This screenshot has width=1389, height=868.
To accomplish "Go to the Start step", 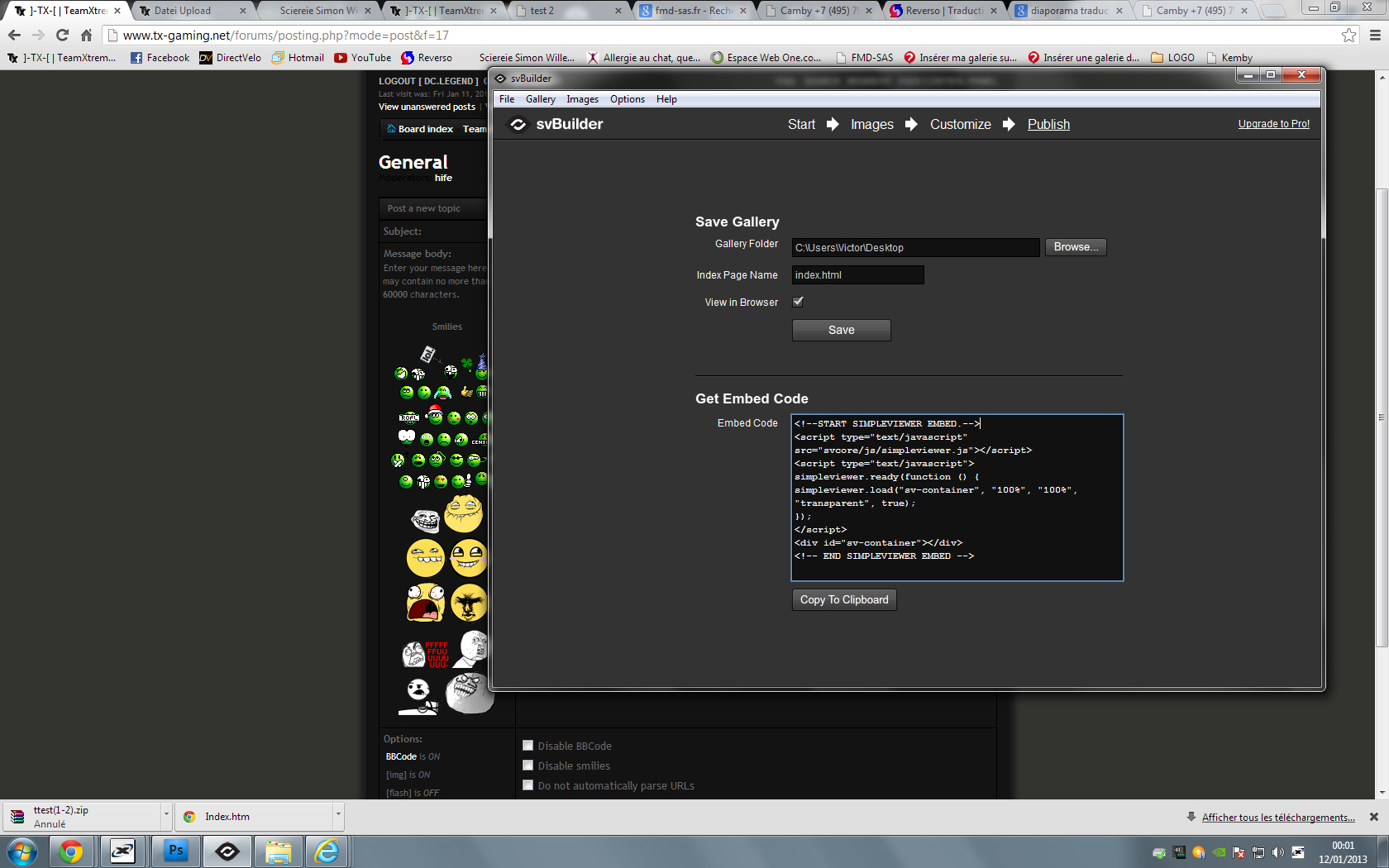I will point(801,124).
